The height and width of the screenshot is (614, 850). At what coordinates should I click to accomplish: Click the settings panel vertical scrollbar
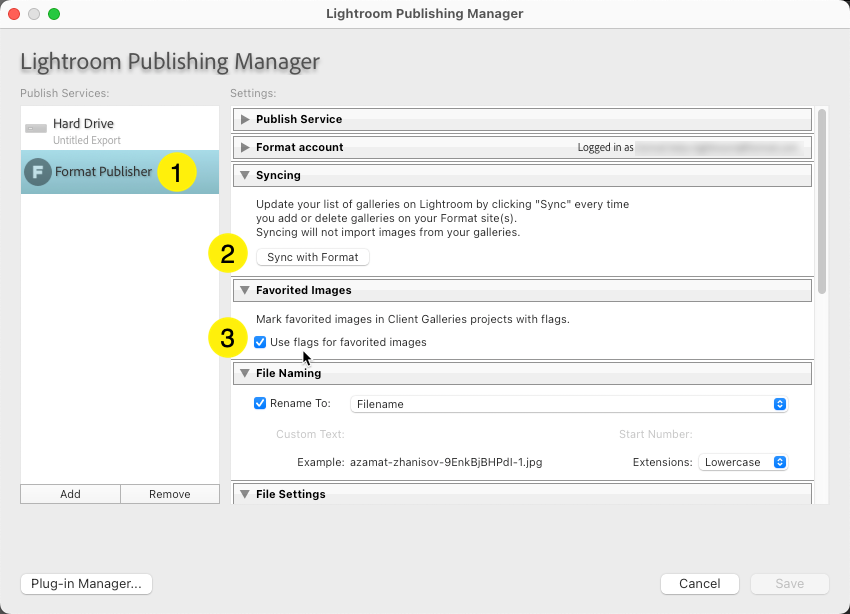(x=822, y=200)
